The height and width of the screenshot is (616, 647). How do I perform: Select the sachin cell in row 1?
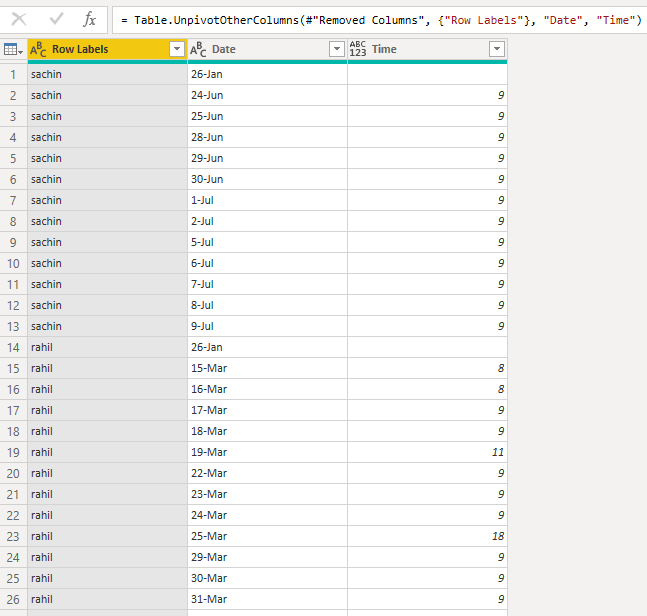point(107,75)
